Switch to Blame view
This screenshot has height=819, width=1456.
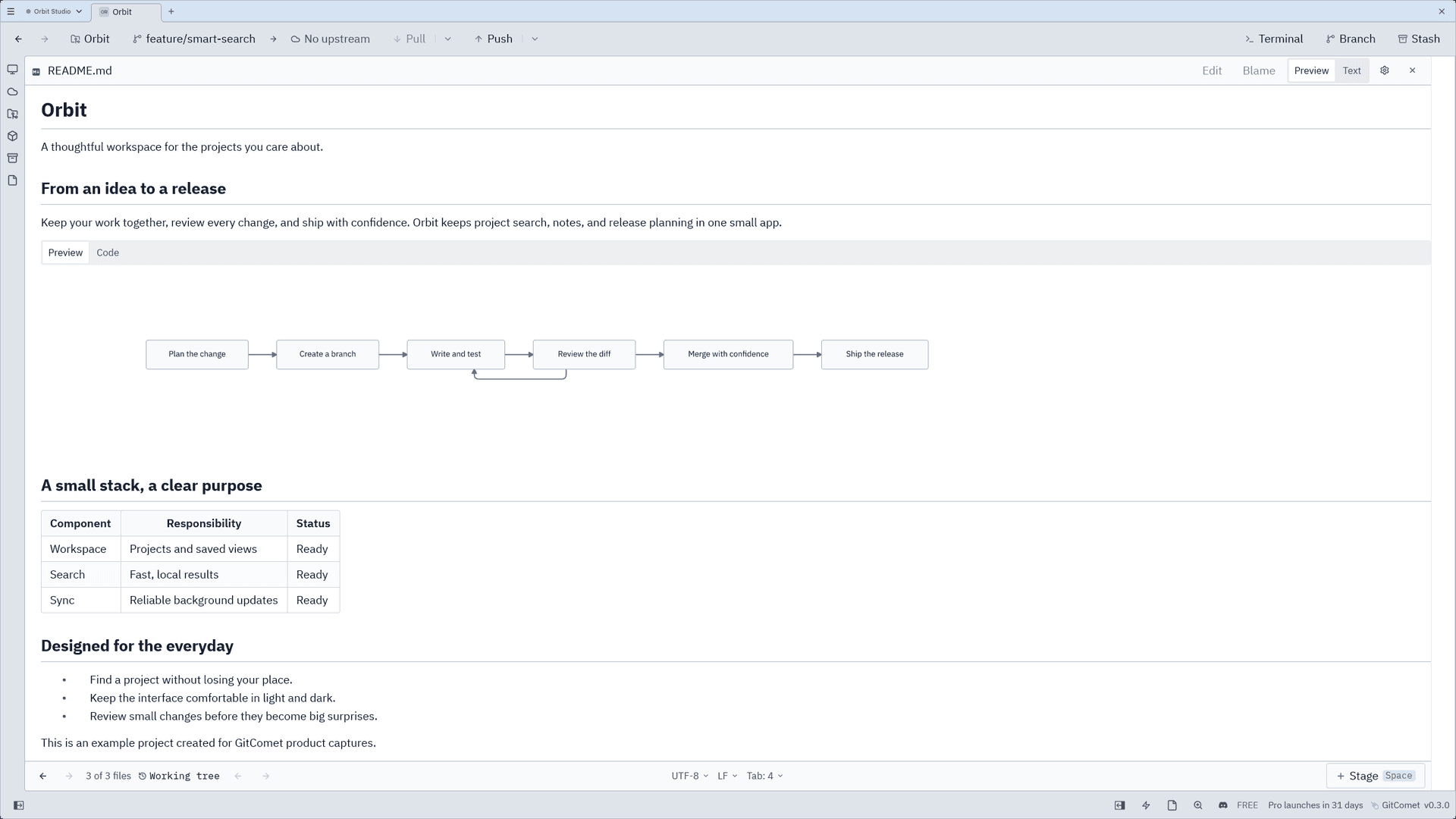coord(1259,71)
